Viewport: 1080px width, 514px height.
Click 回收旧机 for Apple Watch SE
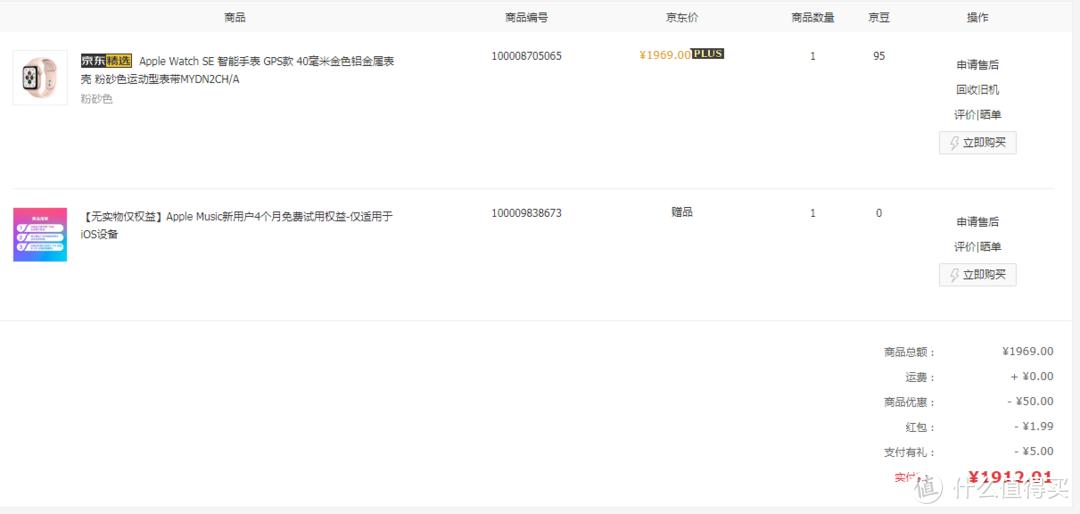pos(977,90)
